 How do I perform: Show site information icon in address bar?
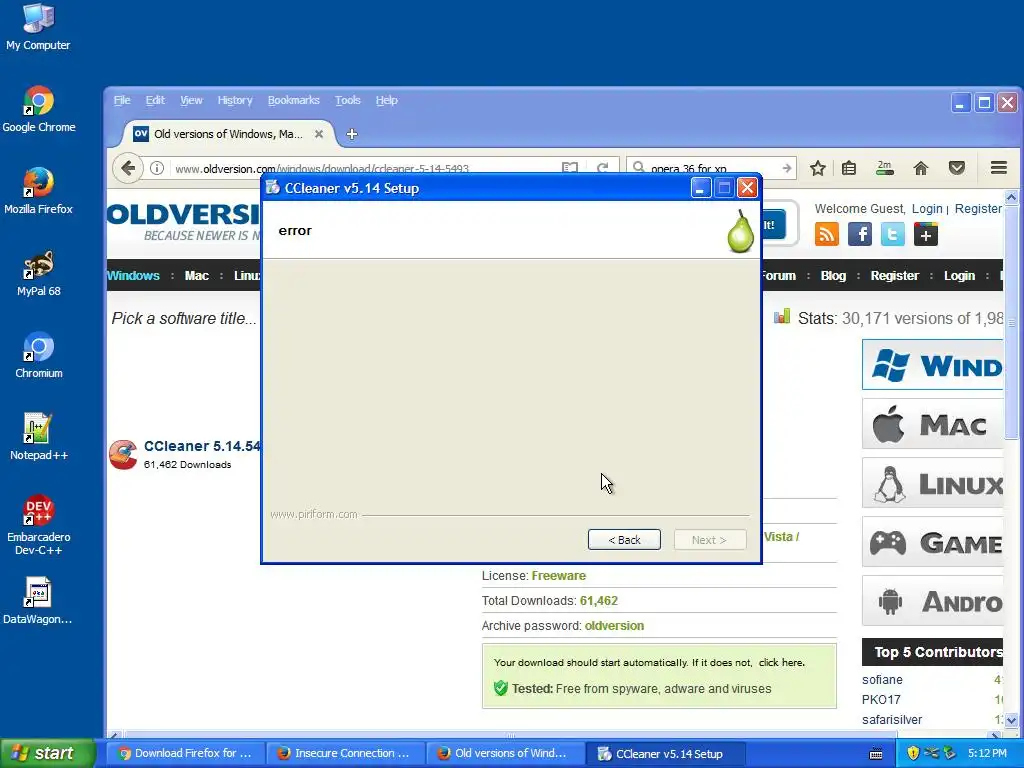[x=157, y=168]
